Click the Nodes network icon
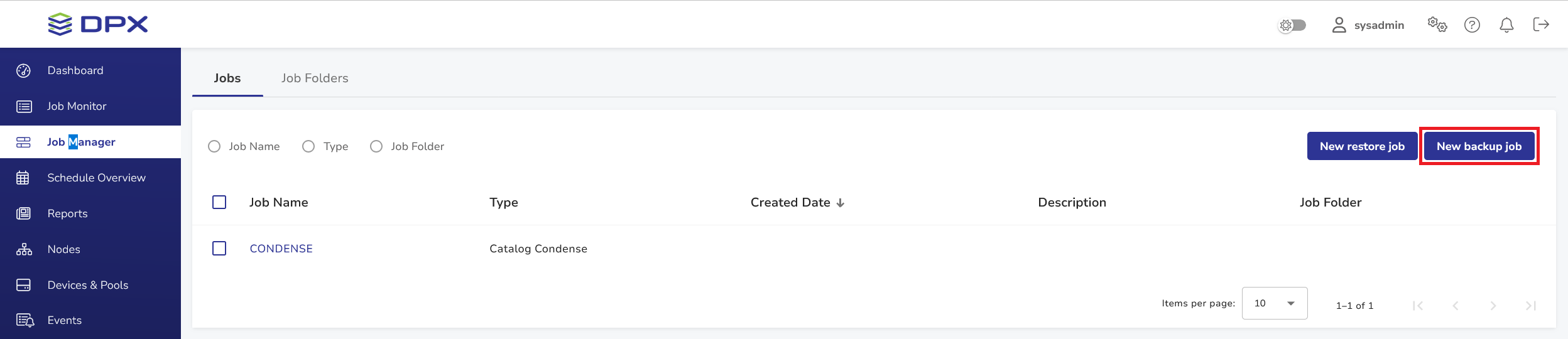The height and width of the screenshot is (339, 1568). [24, 250]
